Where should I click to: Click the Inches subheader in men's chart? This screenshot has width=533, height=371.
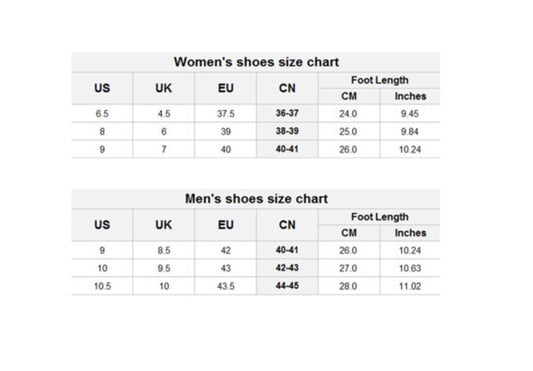410,233
